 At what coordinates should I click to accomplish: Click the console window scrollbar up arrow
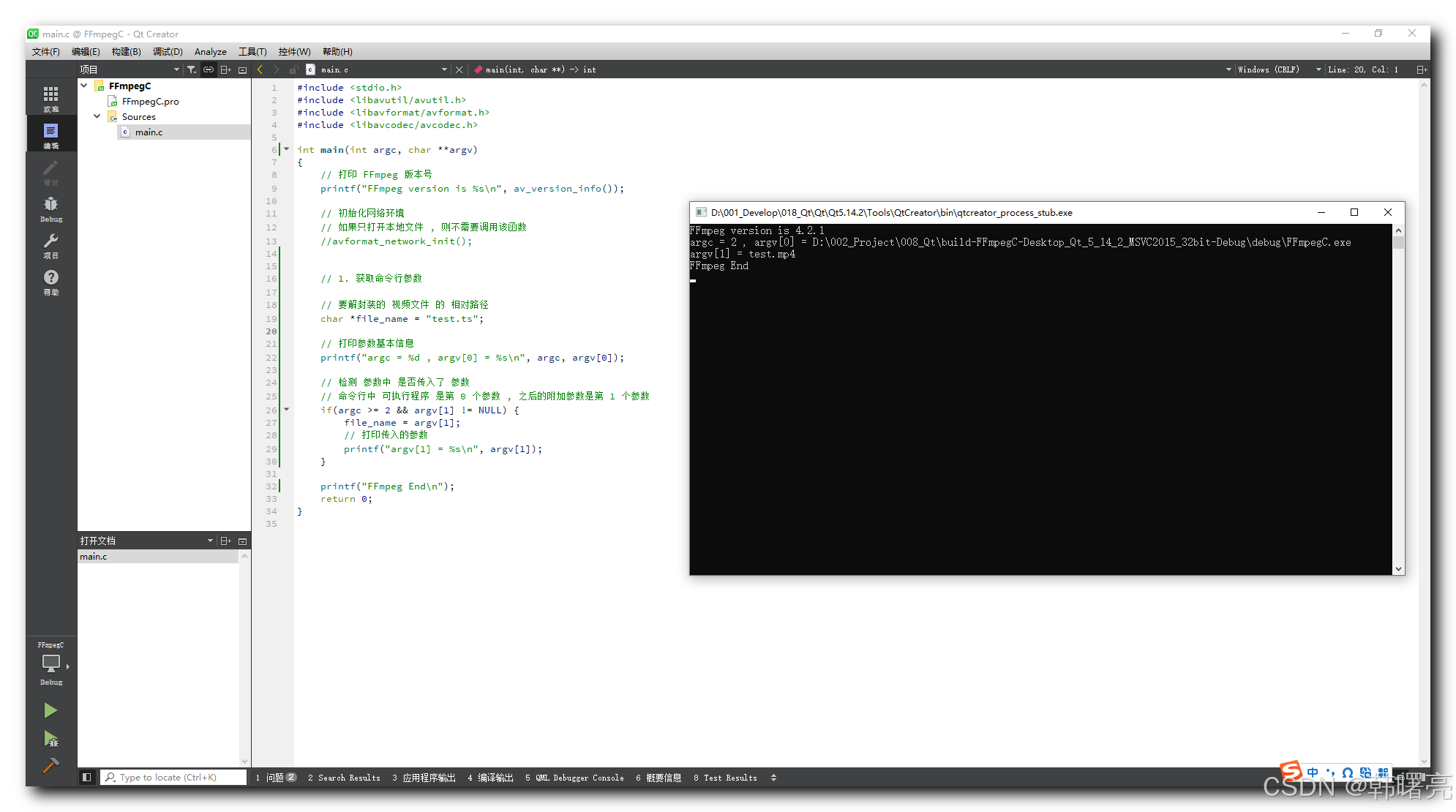click(x=1398, y=230)
